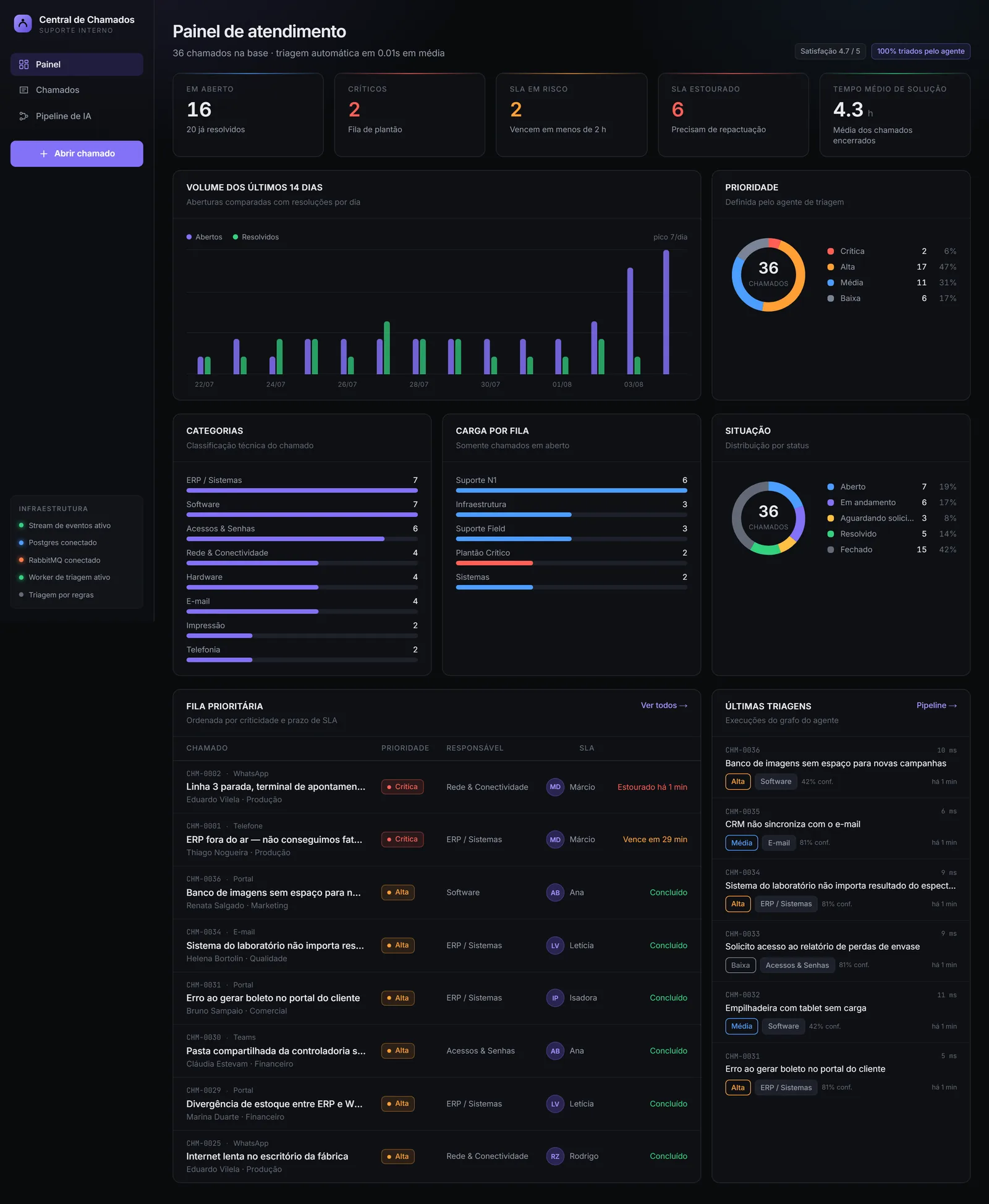Screen dimensions: 989x1204
Task: Click the Crítica priority tag on CHM-0001
Action: click(x=402, y=840)
